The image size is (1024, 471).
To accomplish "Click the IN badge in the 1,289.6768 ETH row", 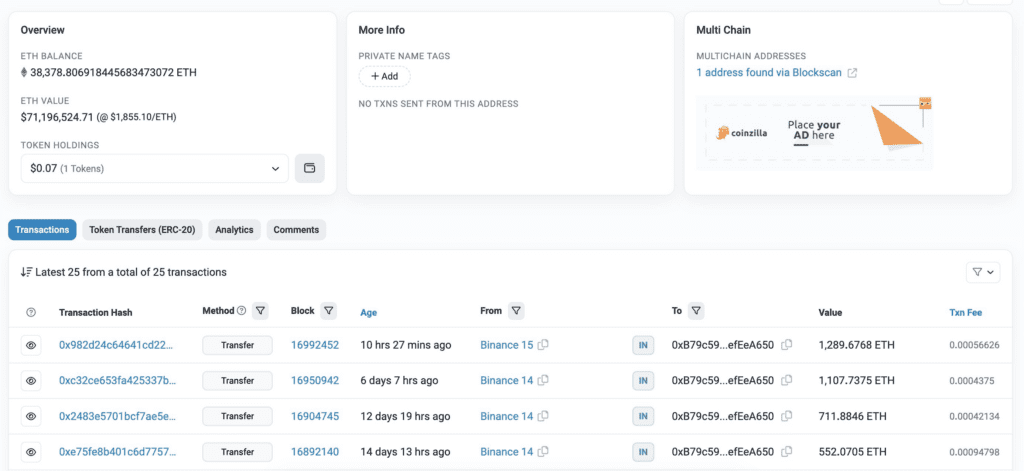I will coord(643,345).
